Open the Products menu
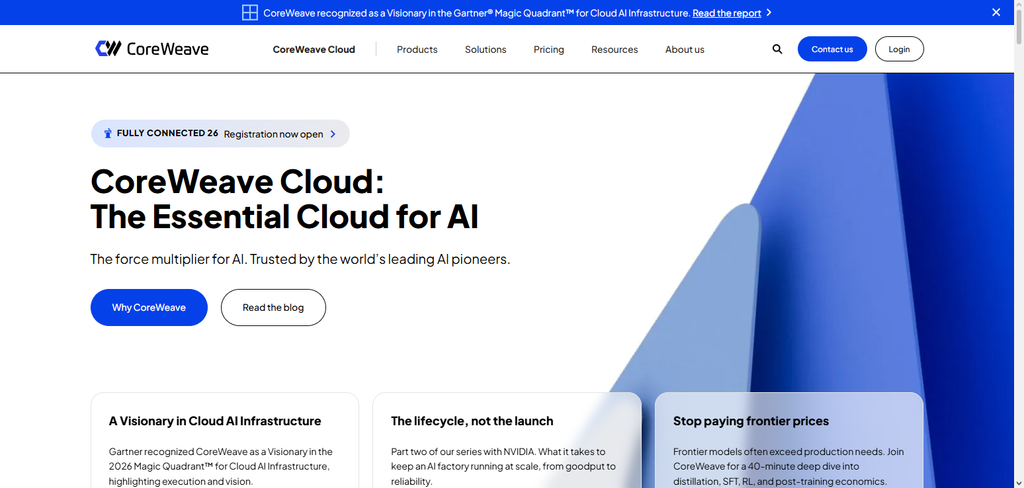The height and width of the screenshot is (488, 1024). pos(417,50)
